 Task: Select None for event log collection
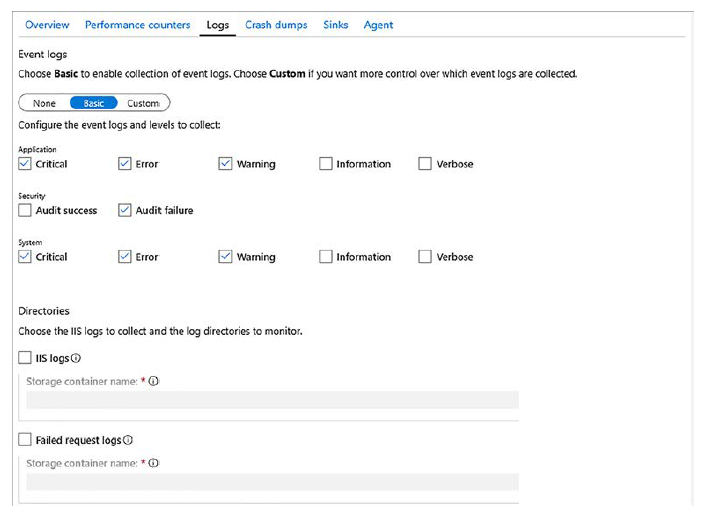pyautogui.click(x=44, y=103)
